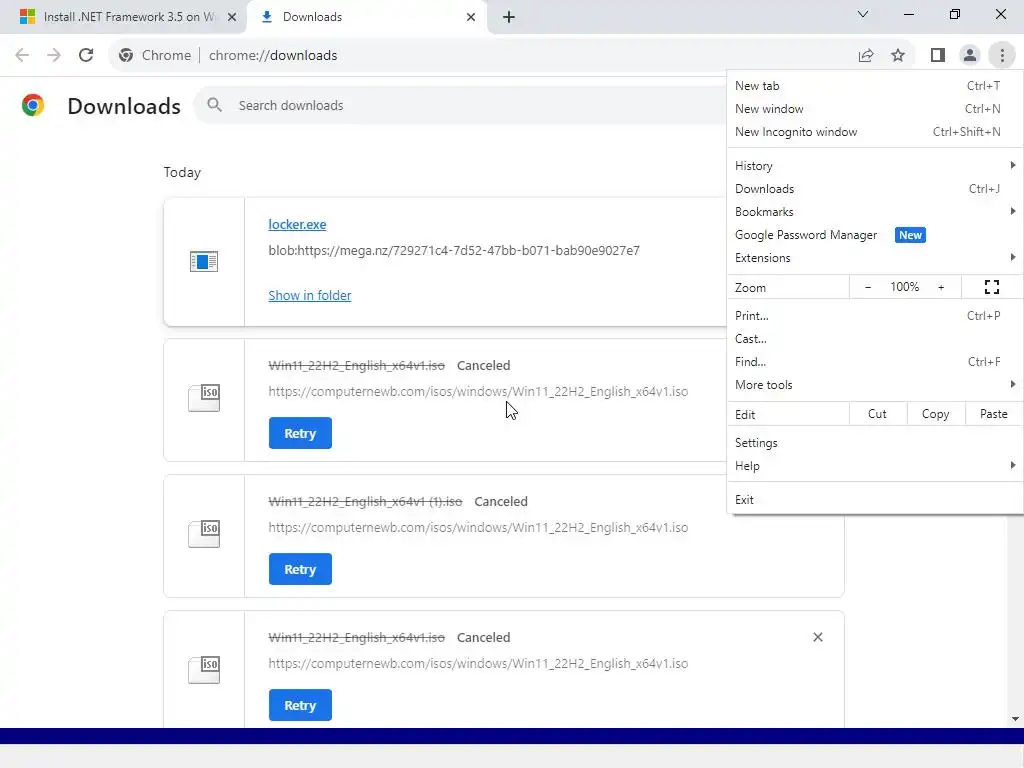Click the mega.nz blob URL text

[454, 250]
